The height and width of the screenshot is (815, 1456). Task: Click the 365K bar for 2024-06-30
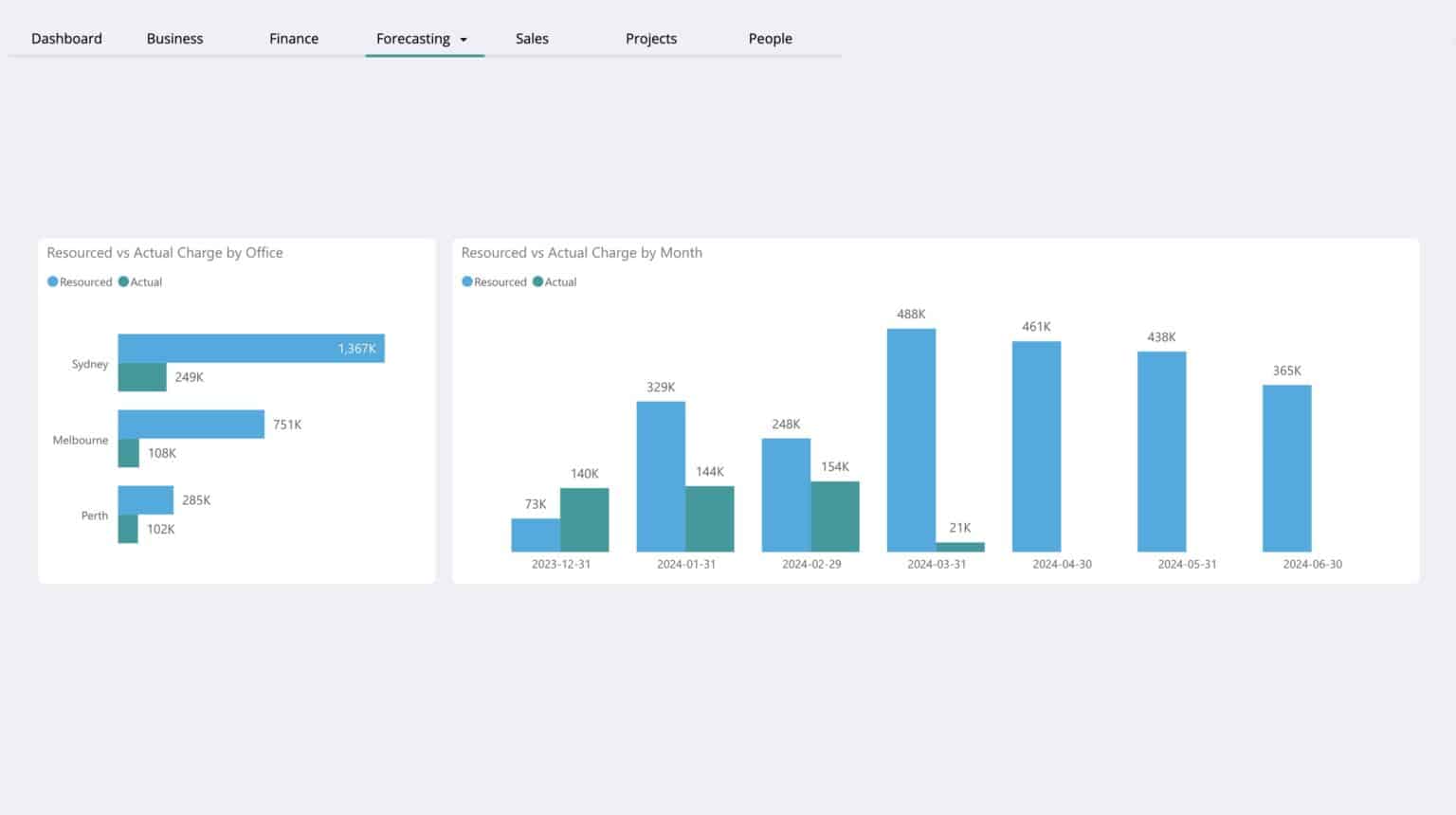1285,469
